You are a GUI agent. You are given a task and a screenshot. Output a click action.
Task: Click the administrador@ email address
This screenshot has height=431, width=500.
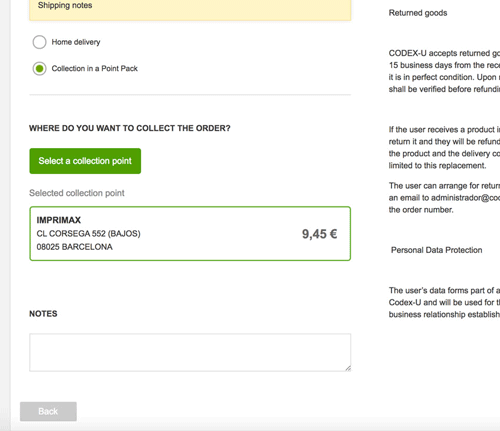click(465, 198)
